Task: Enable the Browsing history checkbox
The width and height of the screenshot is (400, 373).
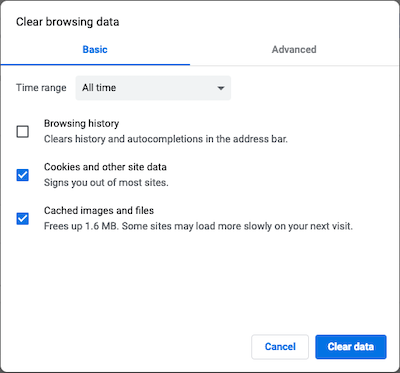Action: pyautogui.click(x=23, y=132)
